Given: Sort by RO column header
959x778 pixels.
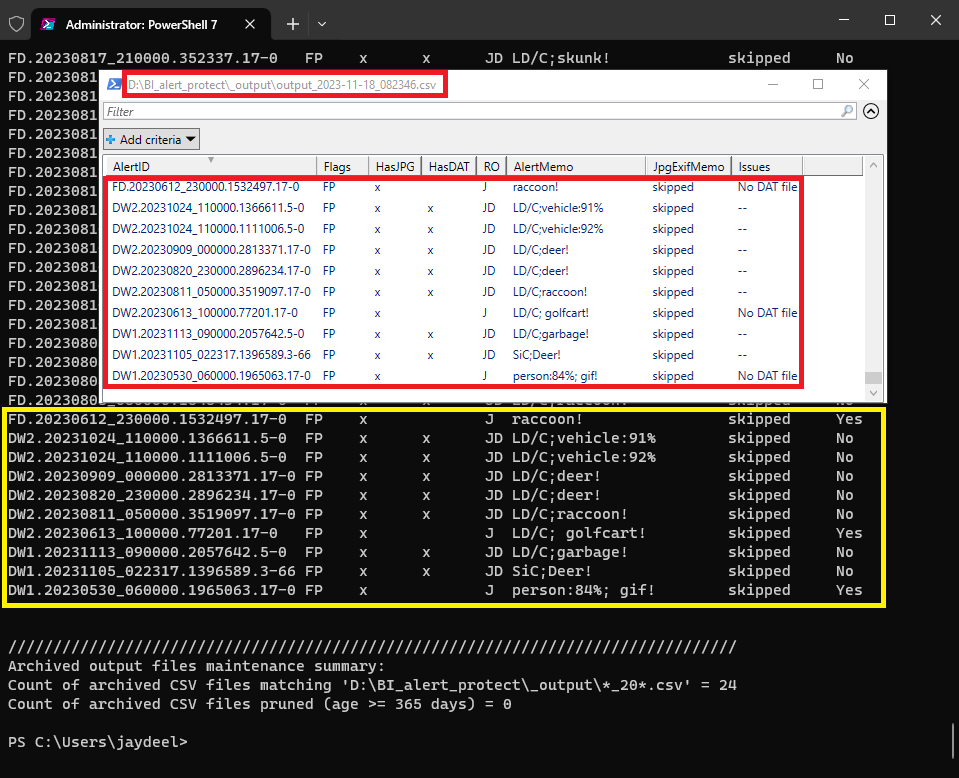Looking at the screenshot, I should 491,166.
